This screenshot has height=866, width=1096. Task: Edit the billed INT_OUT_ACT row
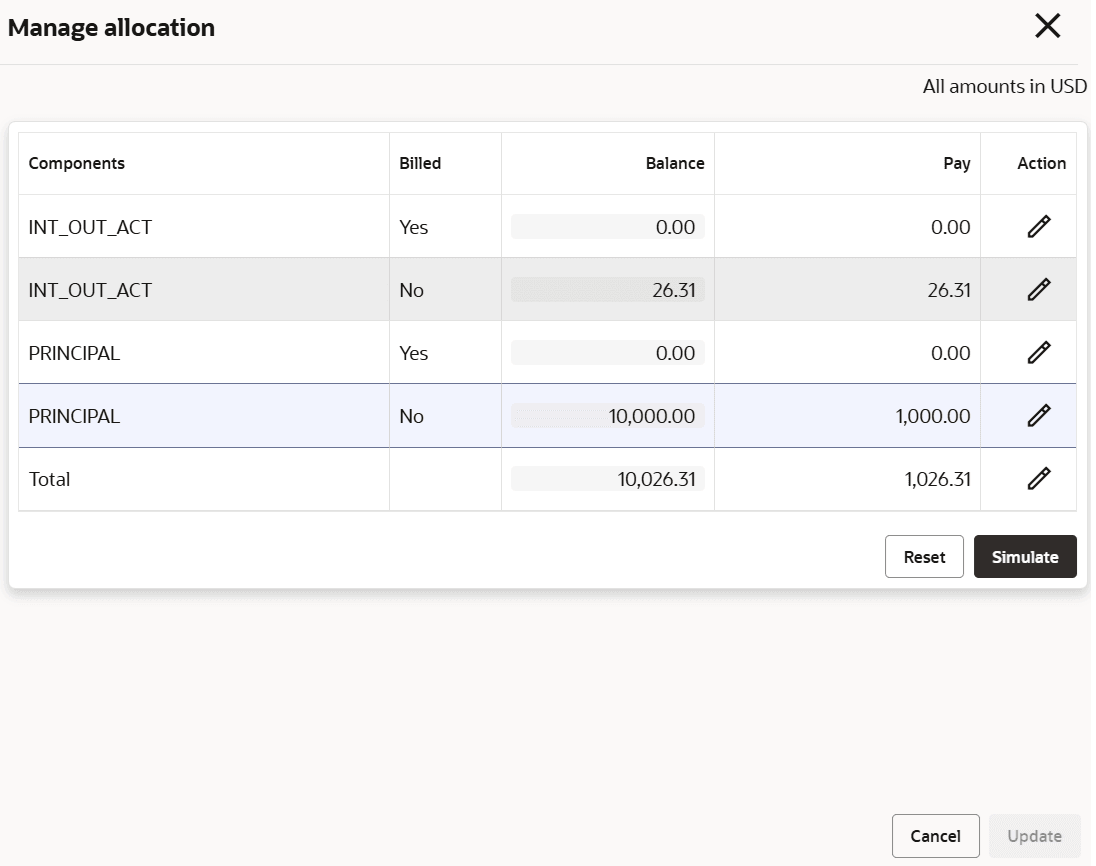coord(1039,227)
